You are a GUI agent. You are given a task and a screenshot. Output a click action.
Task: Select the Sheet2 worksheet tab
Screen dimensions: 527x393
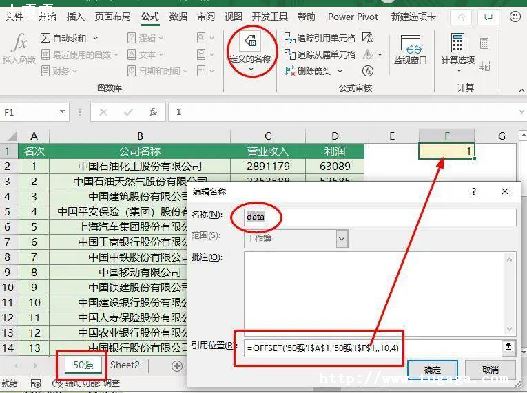pyautogui.click(x=124, y=365)
